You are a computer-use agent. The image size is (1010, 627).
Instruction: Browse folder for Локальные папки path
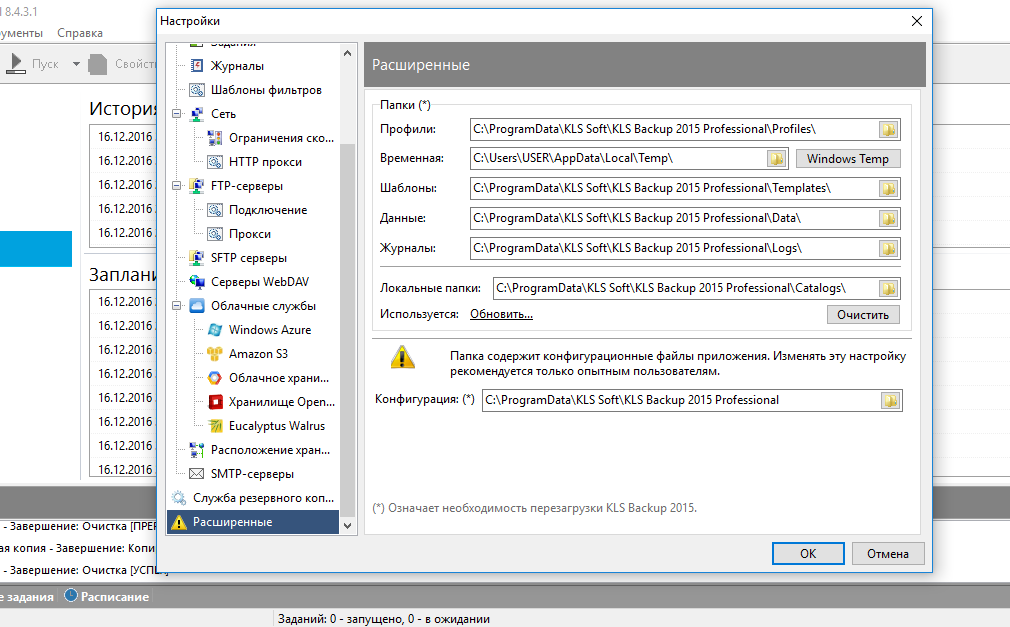[x=888, y=288]
